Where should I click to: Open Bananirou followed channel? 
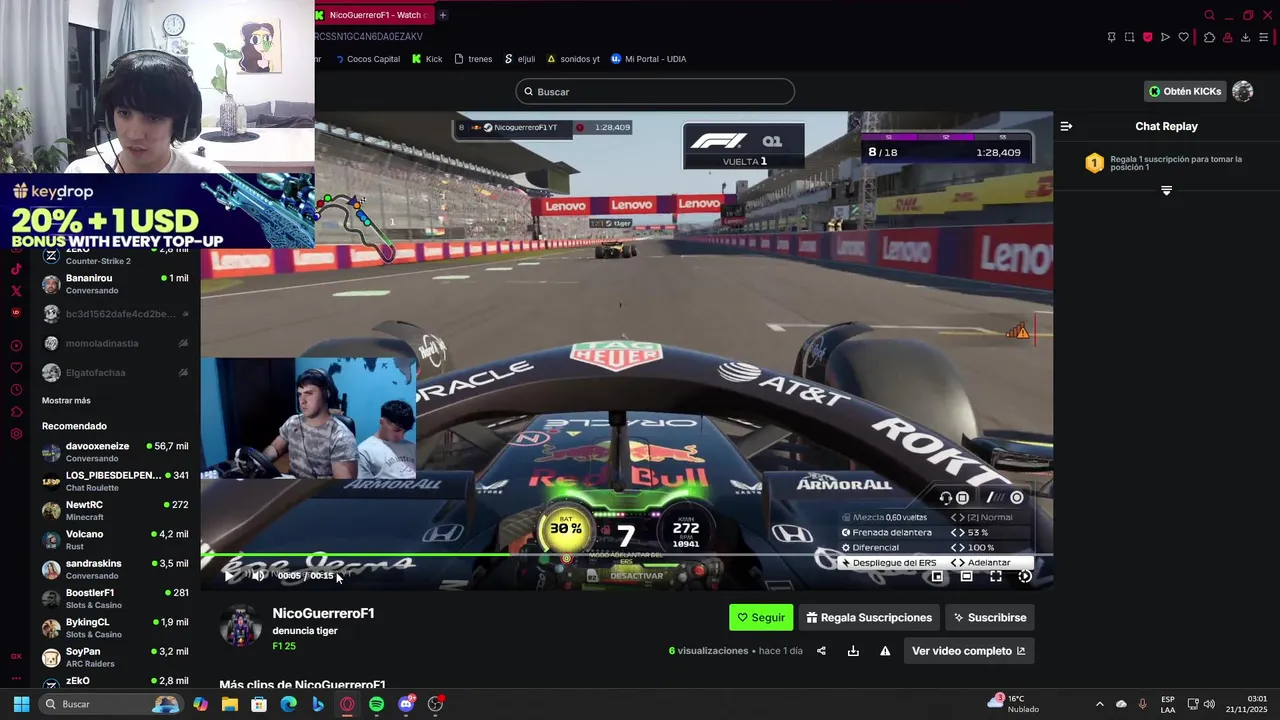(115, 284)
